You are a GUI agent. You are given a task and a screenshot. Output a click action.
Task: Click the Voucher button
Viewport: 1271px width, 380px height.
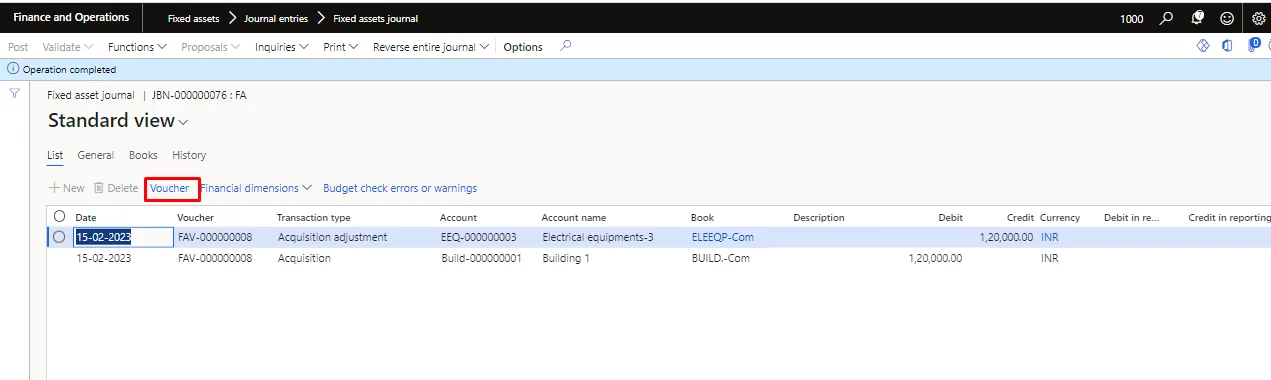point(170,188)
